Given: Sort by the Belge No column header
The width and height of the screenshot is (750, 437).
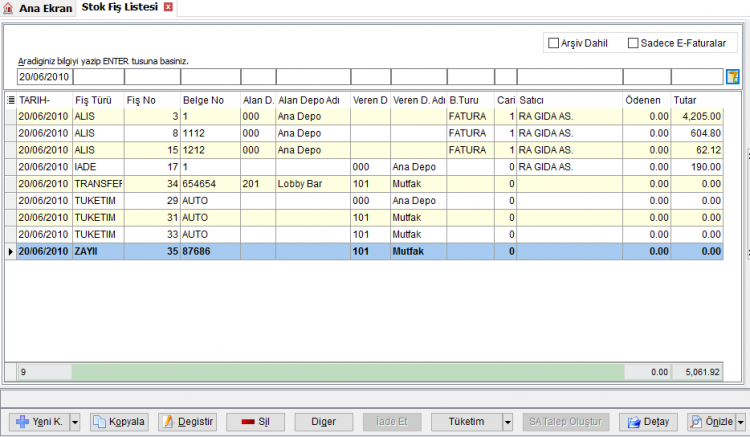Looking at the screenshot, I should (210, 100).
